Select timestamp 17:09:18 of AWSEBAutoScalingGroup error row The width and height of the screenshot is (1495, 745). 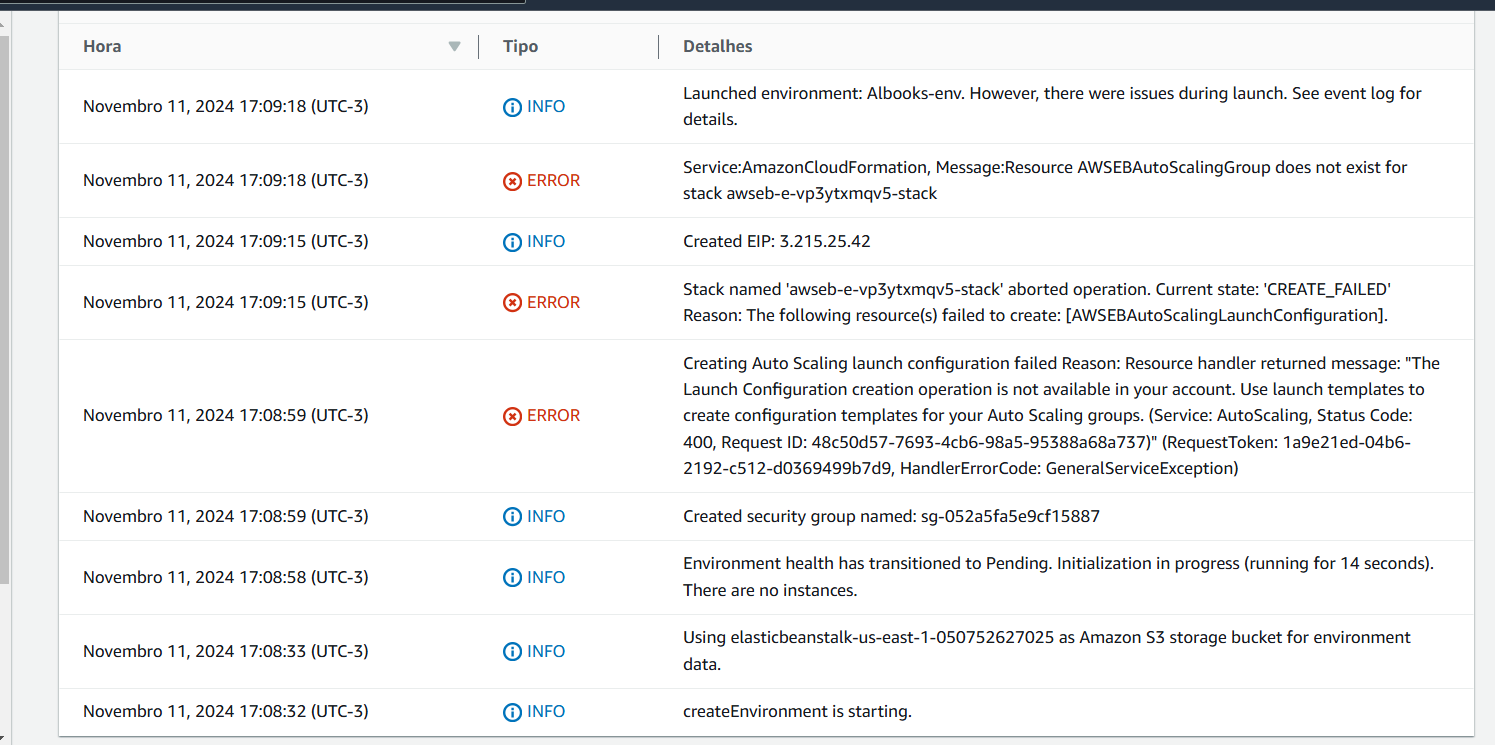(225, 180)
